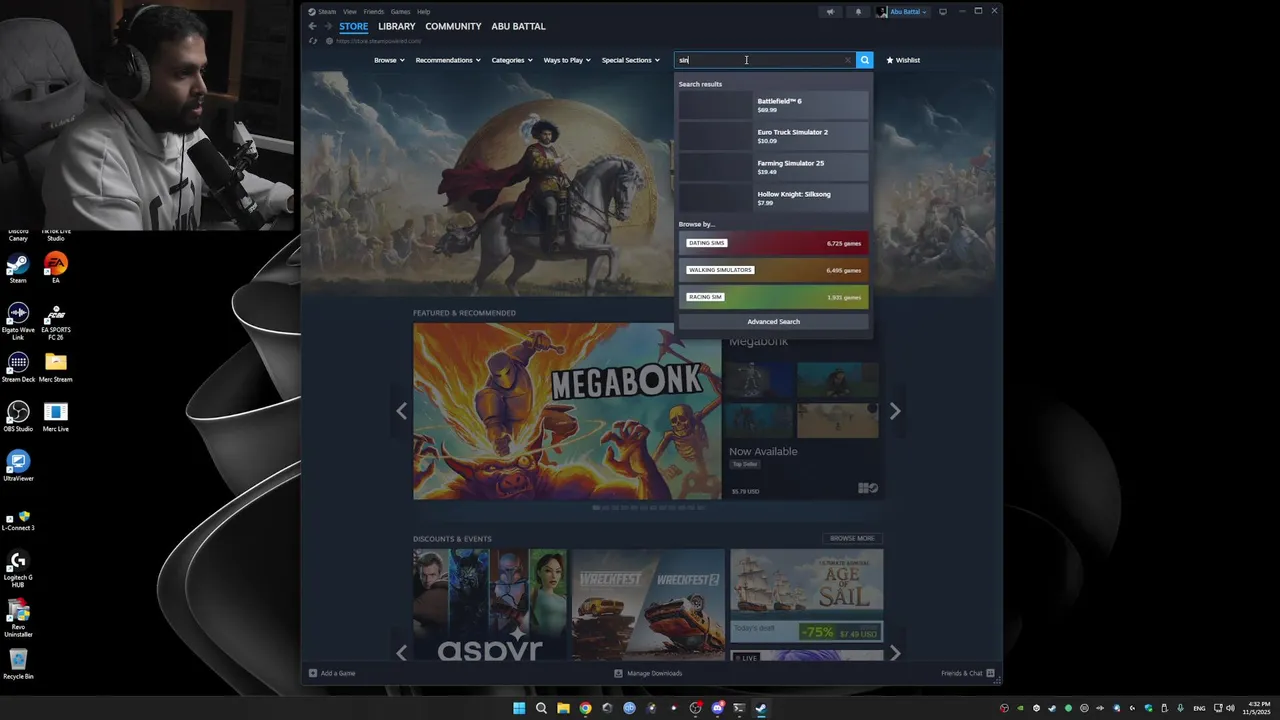This screenshot has width=1280, height=720.
Task: Click the BROWSE MORE button
Action: tap(852, 538)
